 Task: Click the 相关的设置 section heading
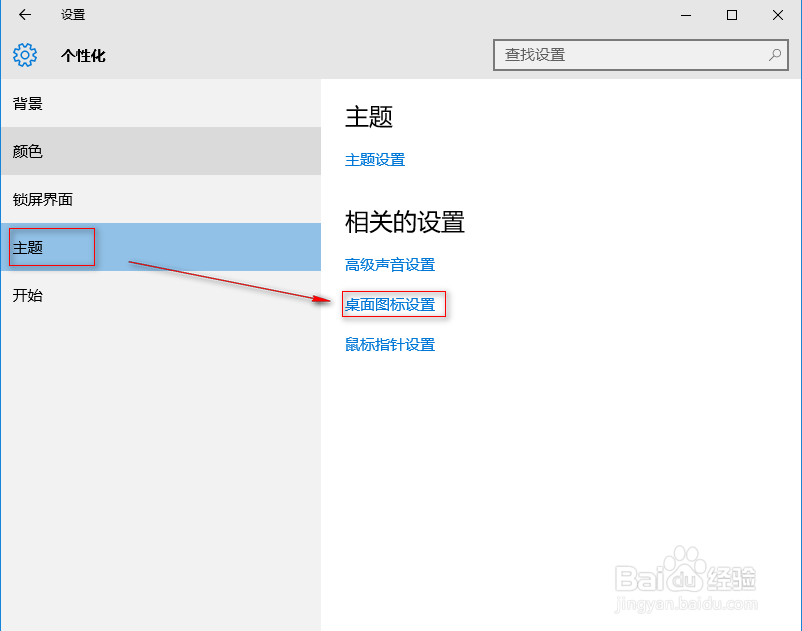coord(403,222)
